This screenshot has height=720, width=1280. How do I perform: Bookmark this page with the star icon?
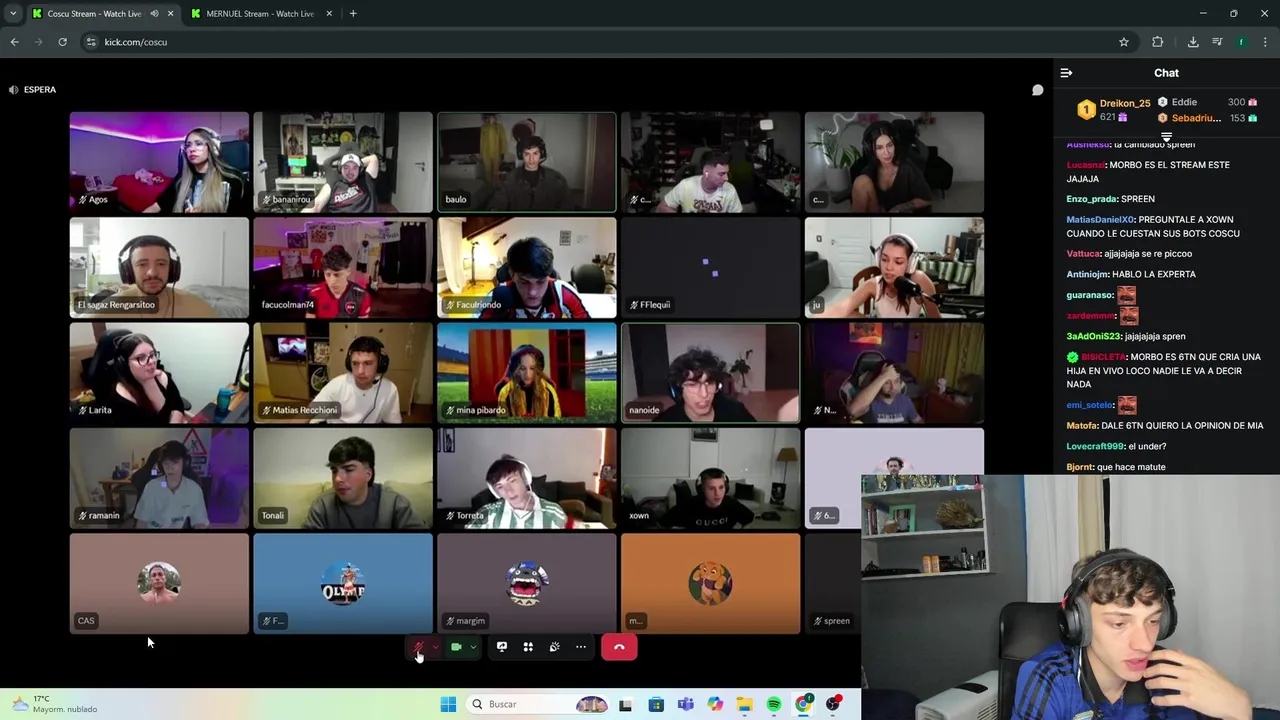tap(1124, 42)
